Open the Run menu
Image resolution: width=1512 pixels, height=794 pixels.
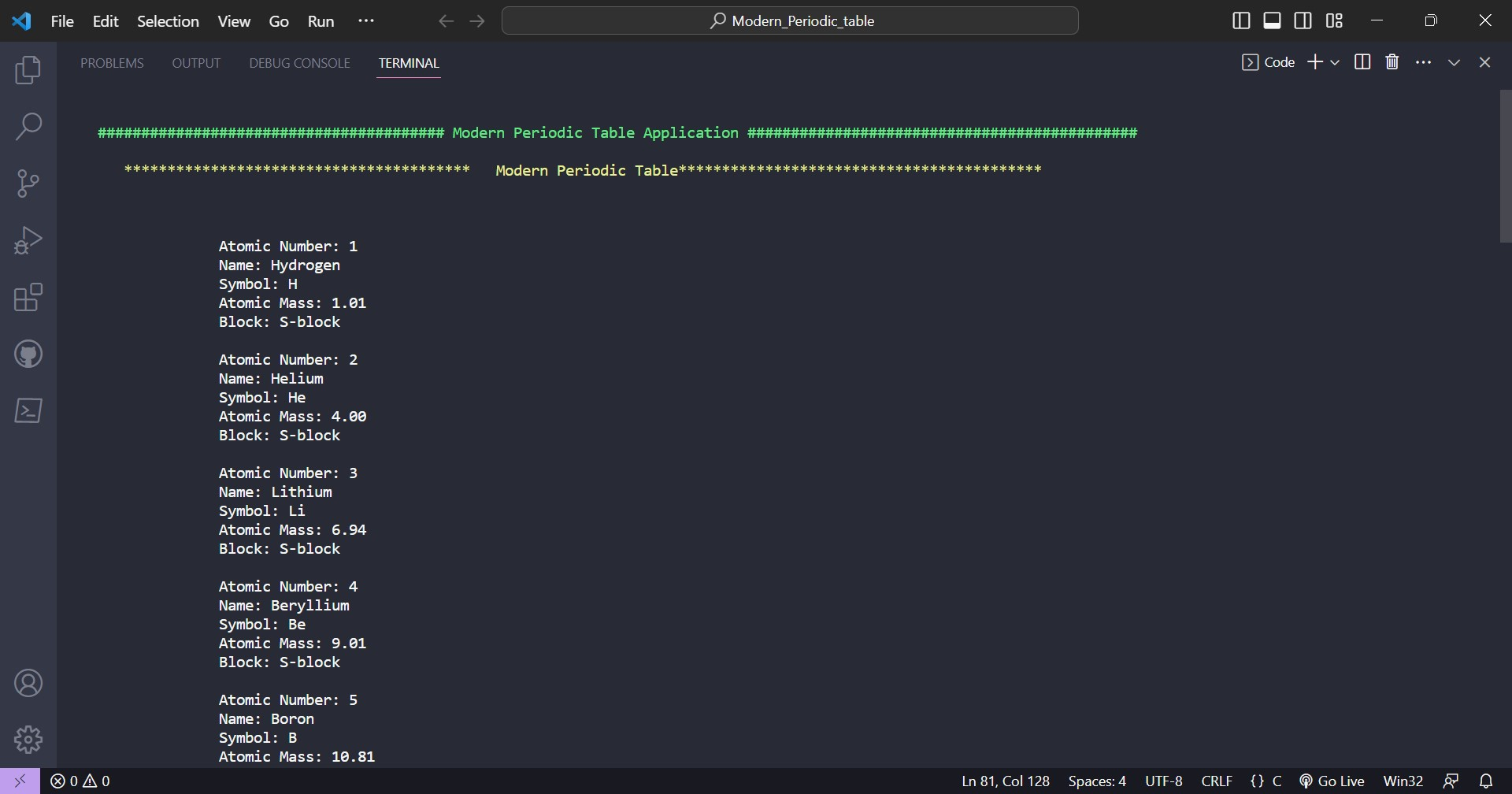point(321,21)
